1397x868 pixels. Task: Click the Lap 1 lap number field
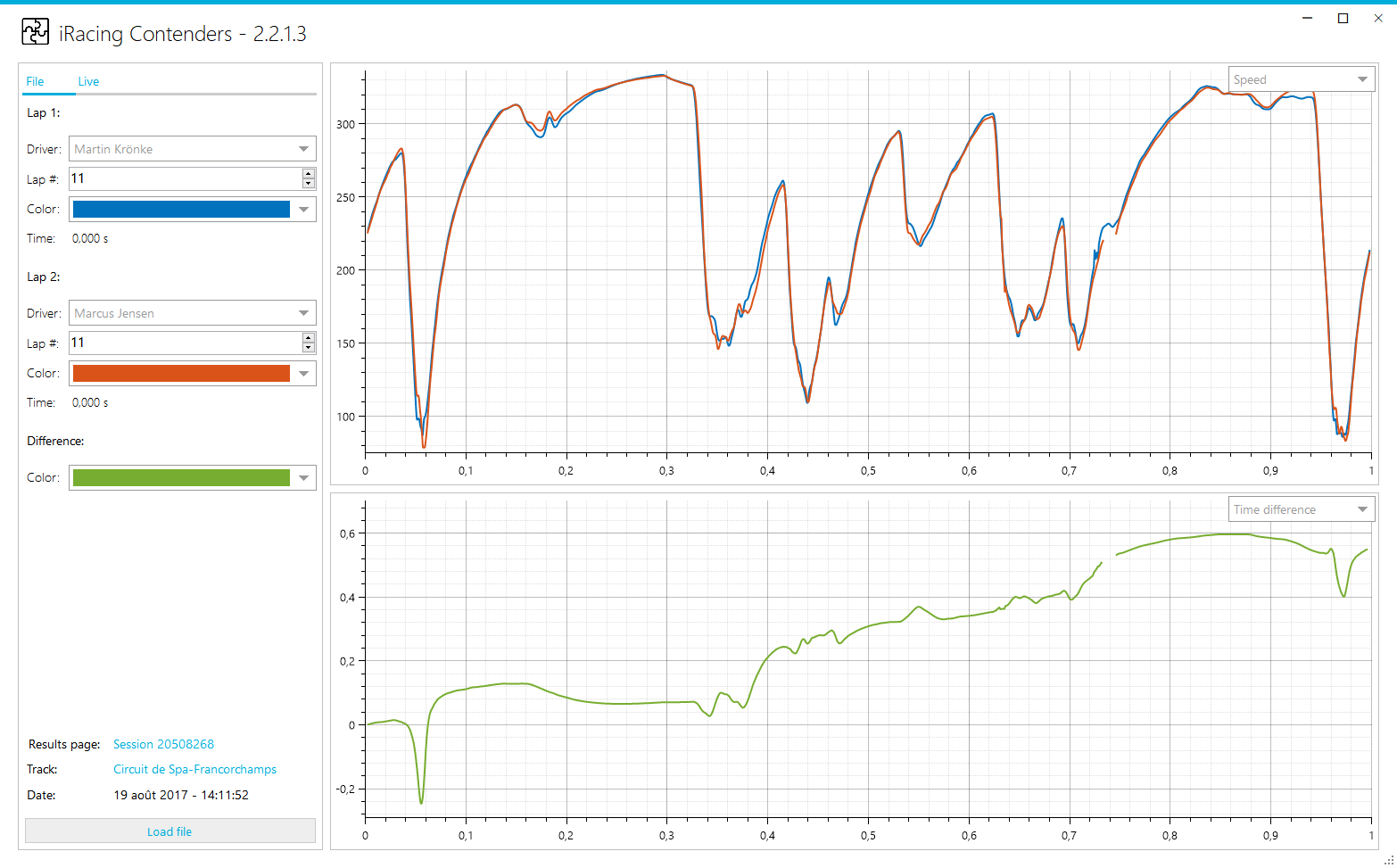186,178
